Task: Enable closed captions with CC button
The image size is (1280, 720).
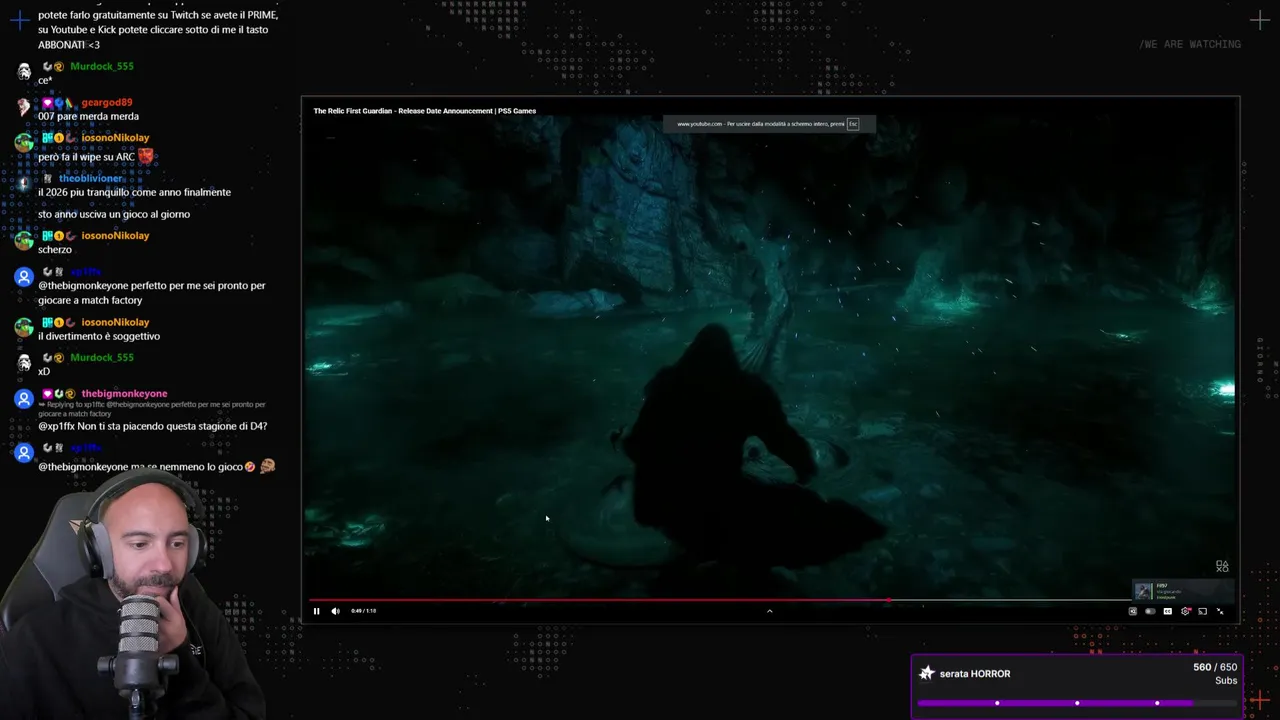Action: 1167,611
